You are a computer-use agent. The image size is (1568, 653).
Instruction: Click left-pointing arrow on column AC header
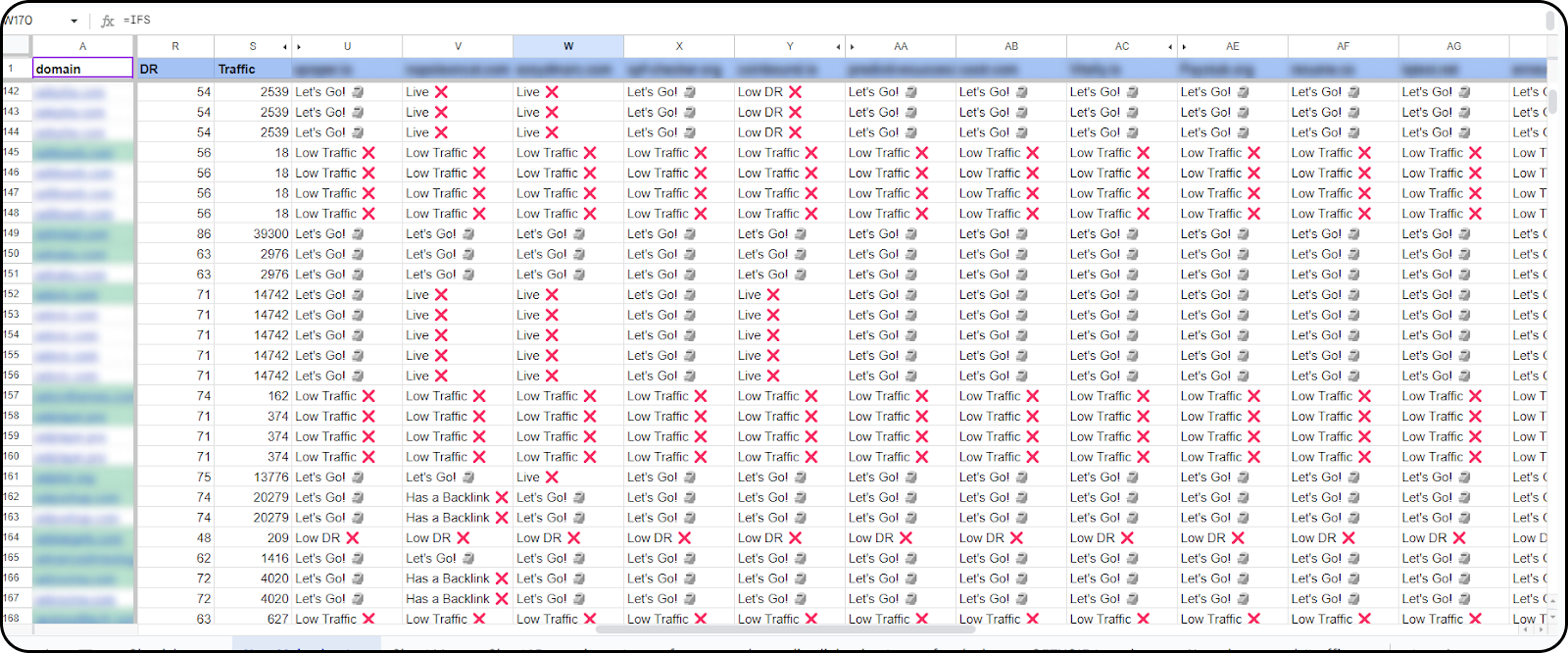1170,47
